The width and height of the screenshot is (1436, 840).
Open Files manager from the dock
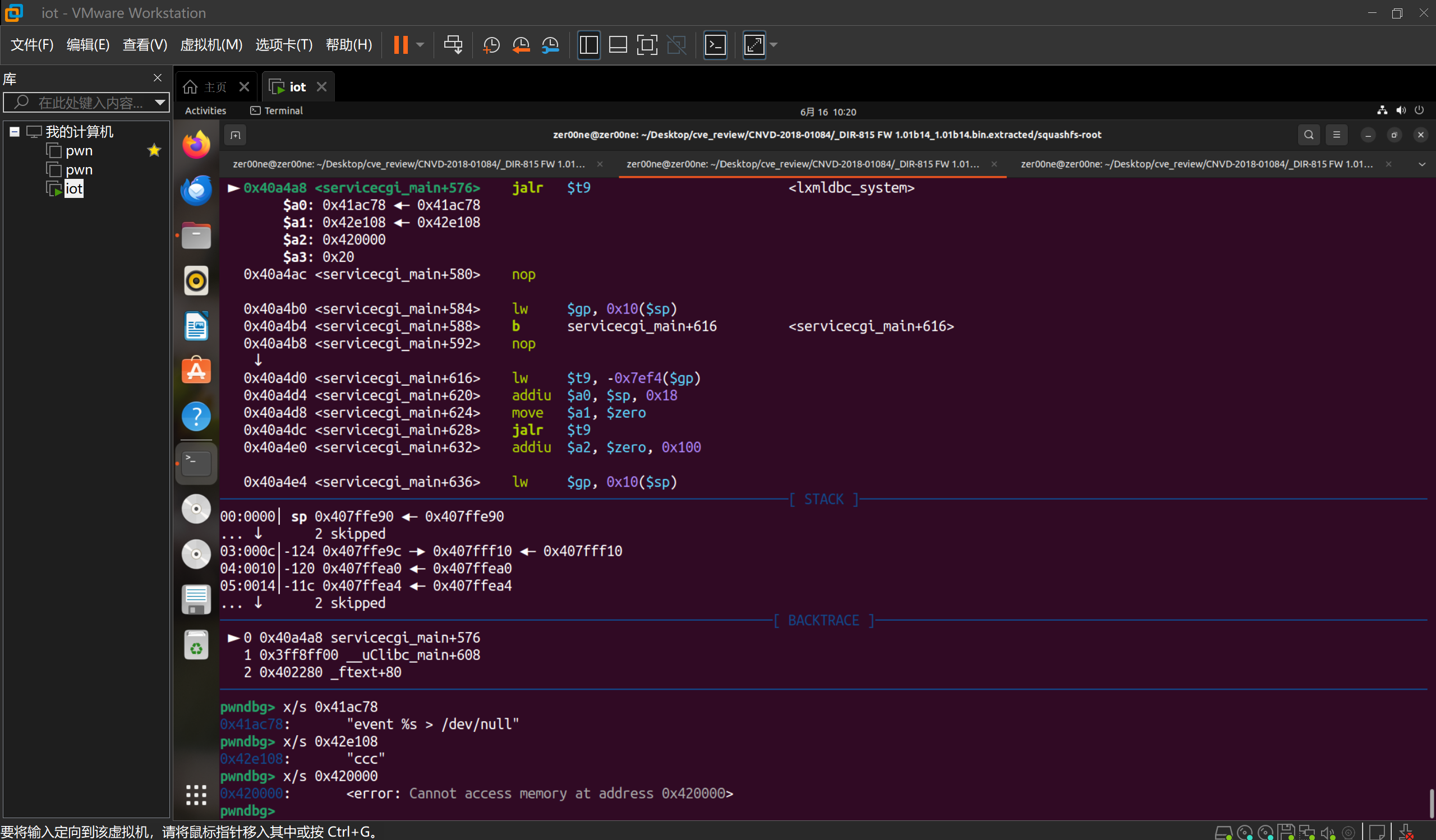[196, 236]
